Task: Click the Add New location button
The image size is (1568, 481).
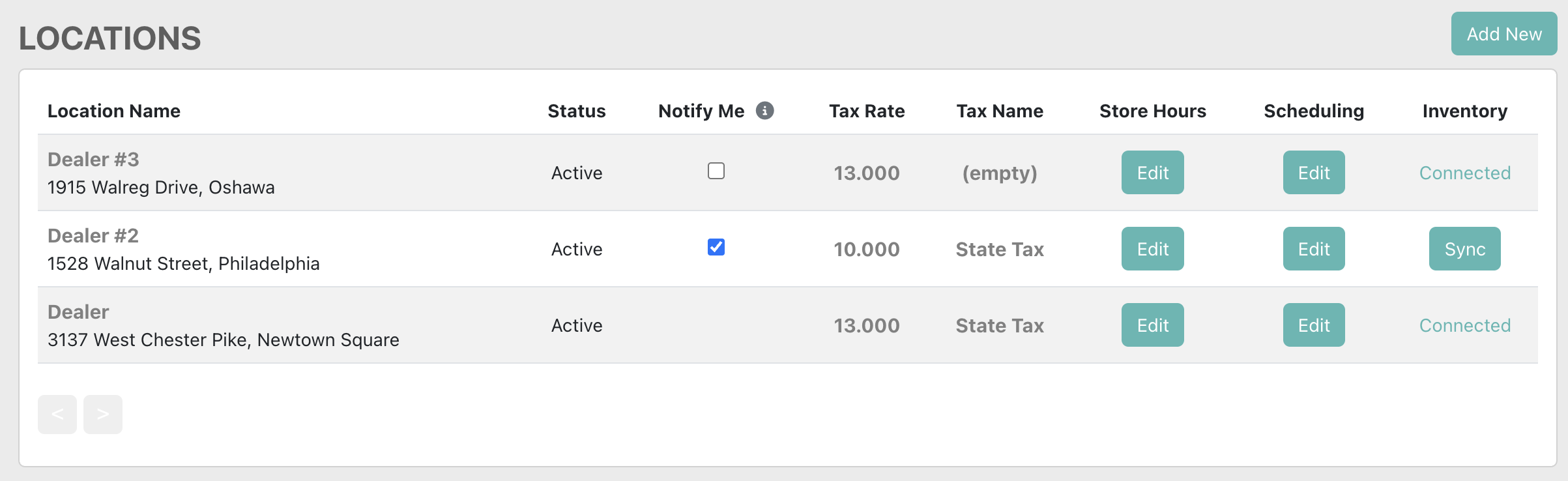Action: click(1503, 34)
